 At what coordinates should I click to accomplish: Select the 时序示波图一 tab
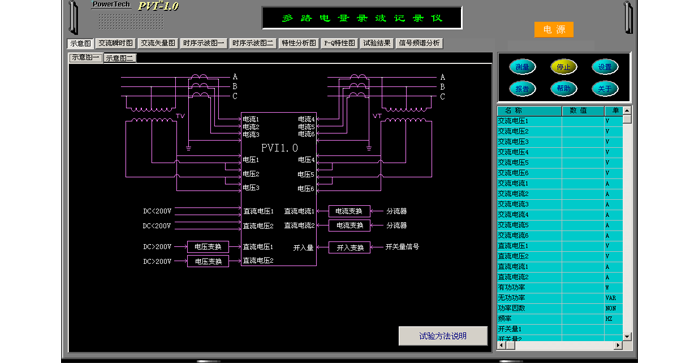204,43
